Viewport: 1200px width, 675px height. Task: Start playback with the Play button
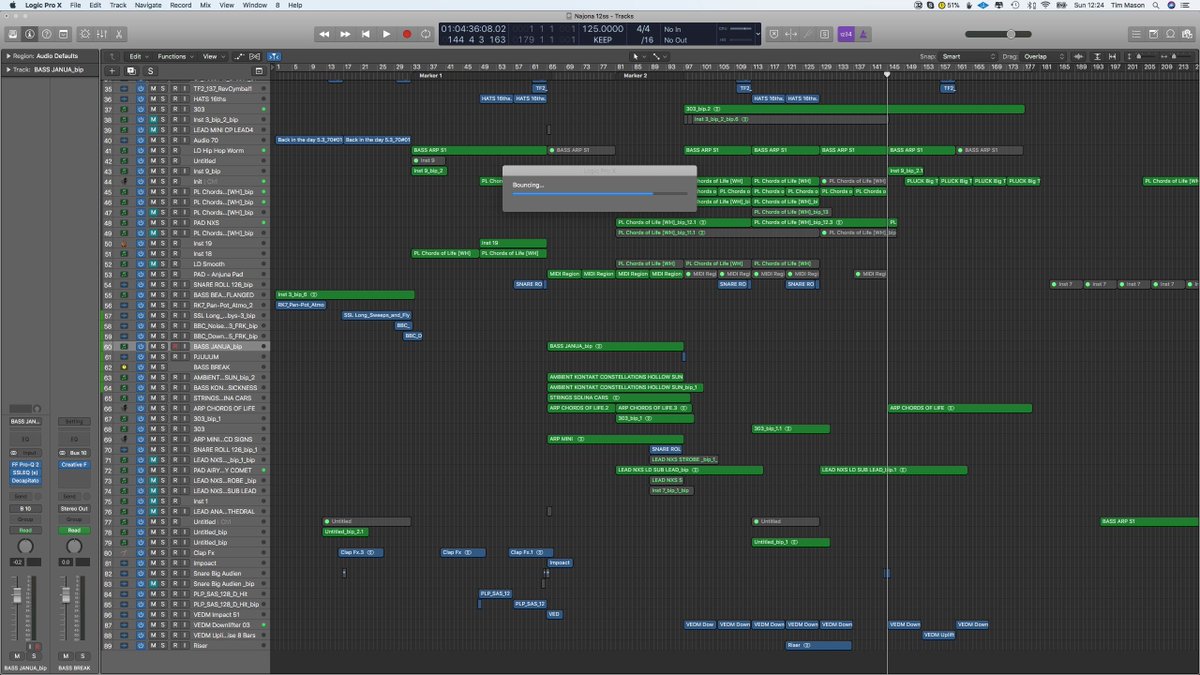tap(386, 34)
